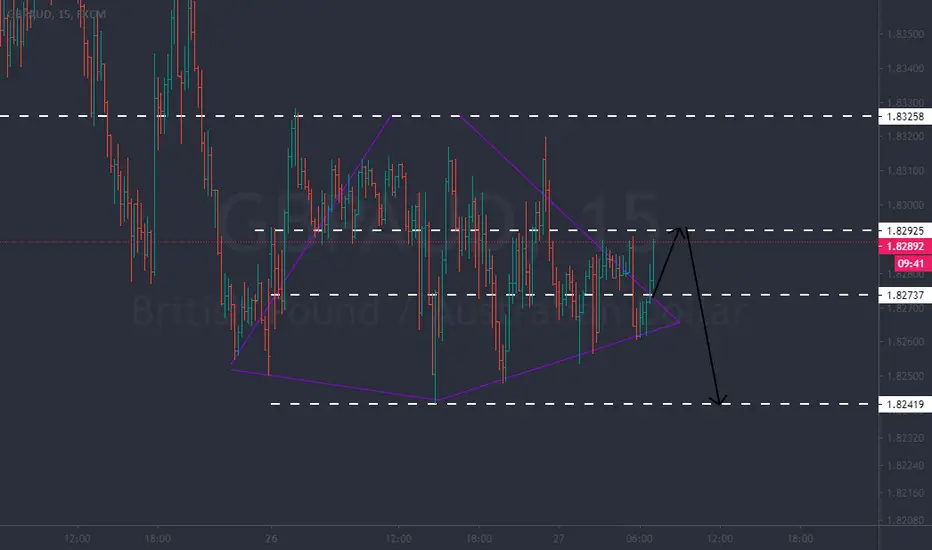Click the 1.82320 price scale value

click(905, 438)
